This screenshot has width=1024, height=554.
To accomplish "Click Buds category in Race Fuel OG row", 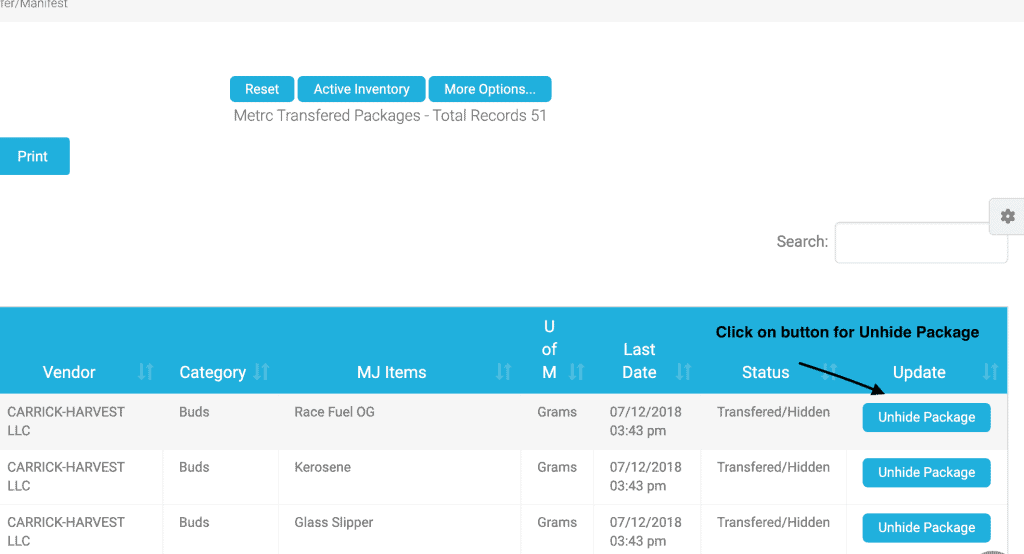I will click(x=194, y=412).
